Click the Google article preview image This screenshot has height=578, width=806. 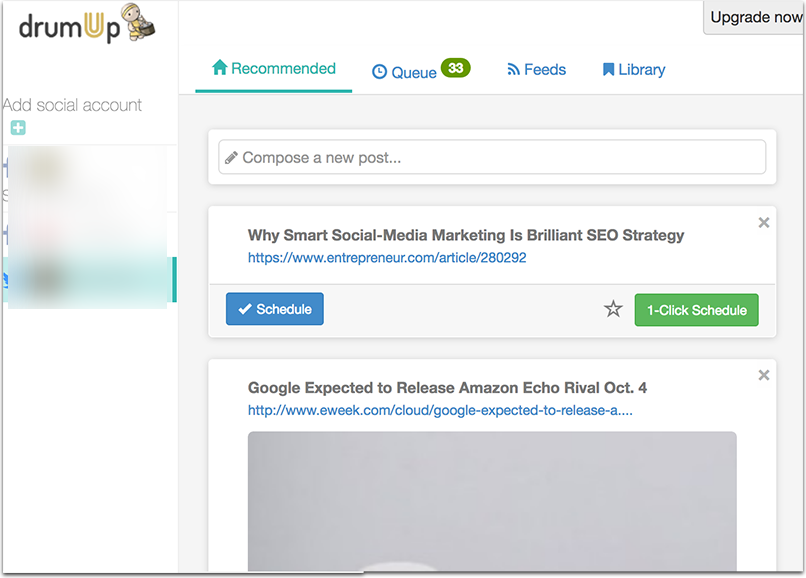pyautogui.click(x=492, y=500)
